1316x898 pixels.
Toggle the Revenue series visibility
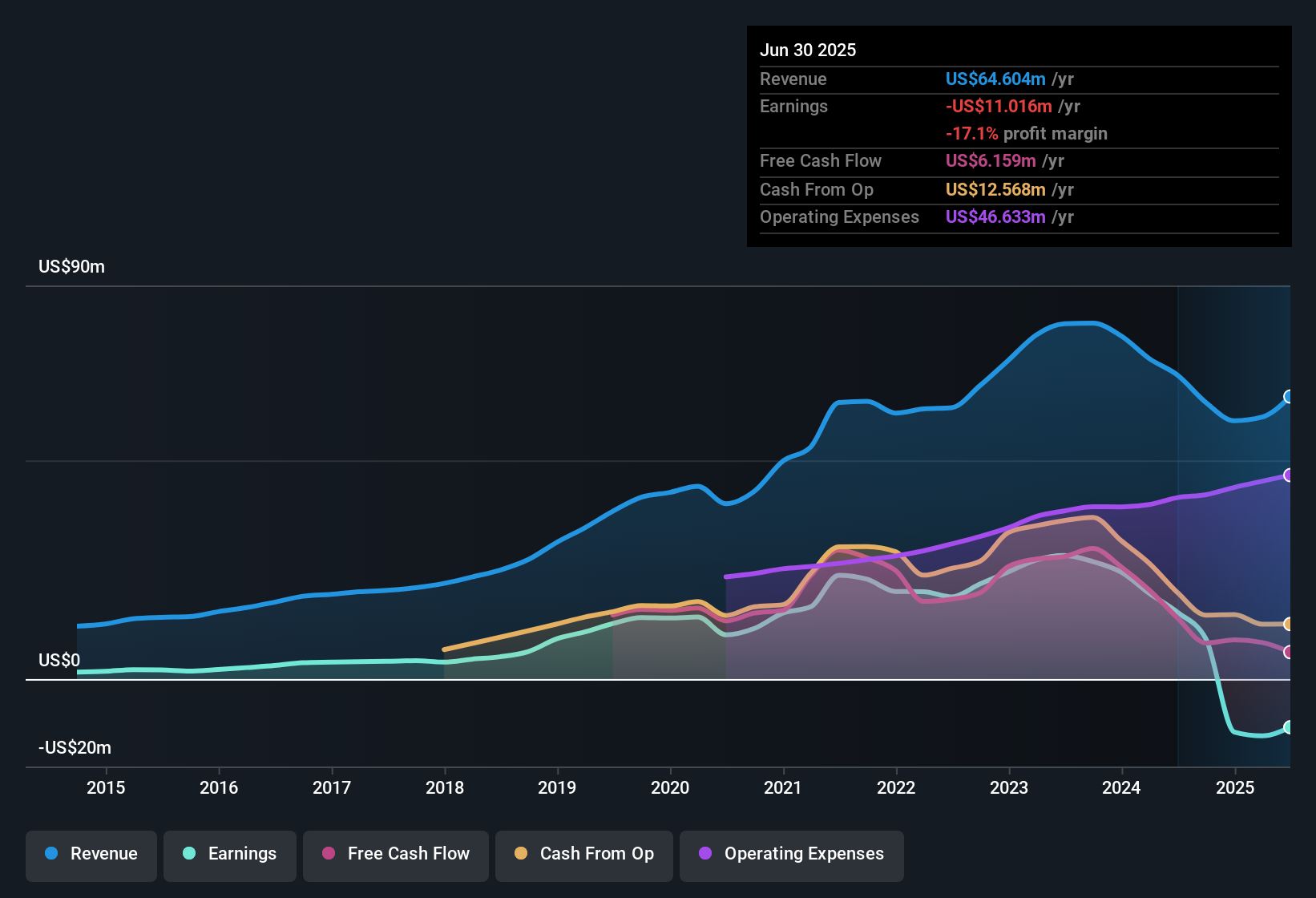click(91, 854)
